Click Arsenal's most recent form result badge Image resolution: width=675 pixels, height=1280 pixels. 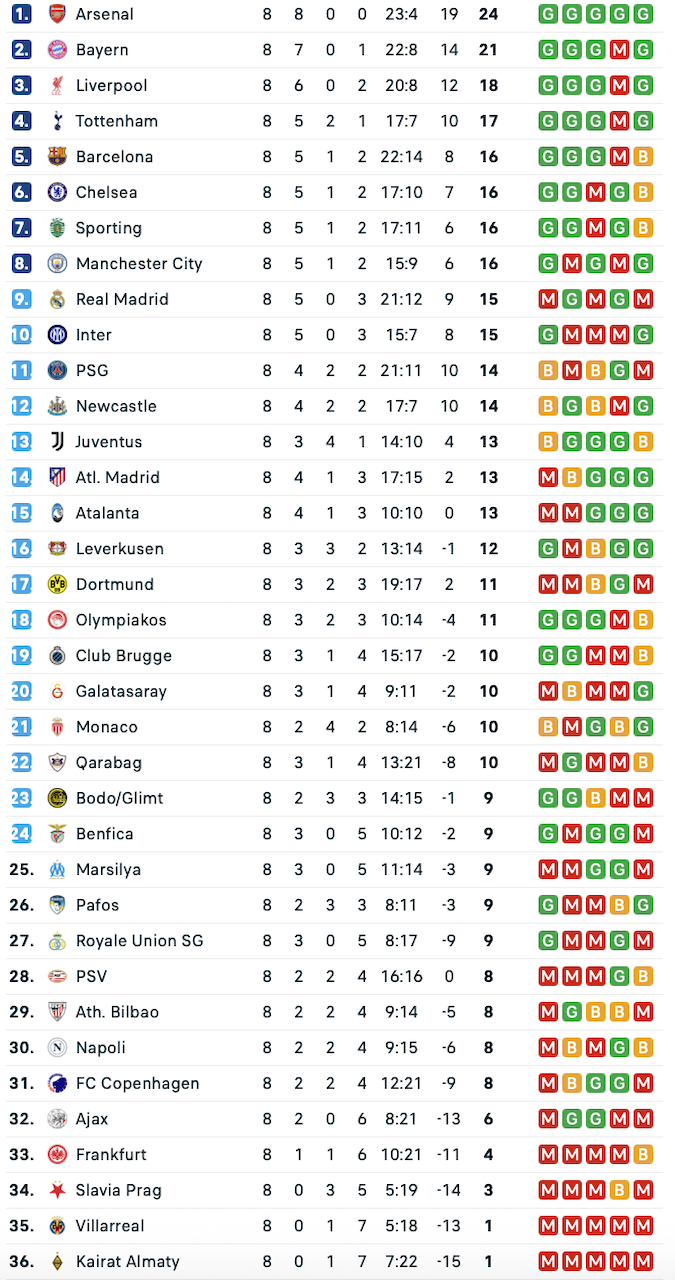pos(643,14)
